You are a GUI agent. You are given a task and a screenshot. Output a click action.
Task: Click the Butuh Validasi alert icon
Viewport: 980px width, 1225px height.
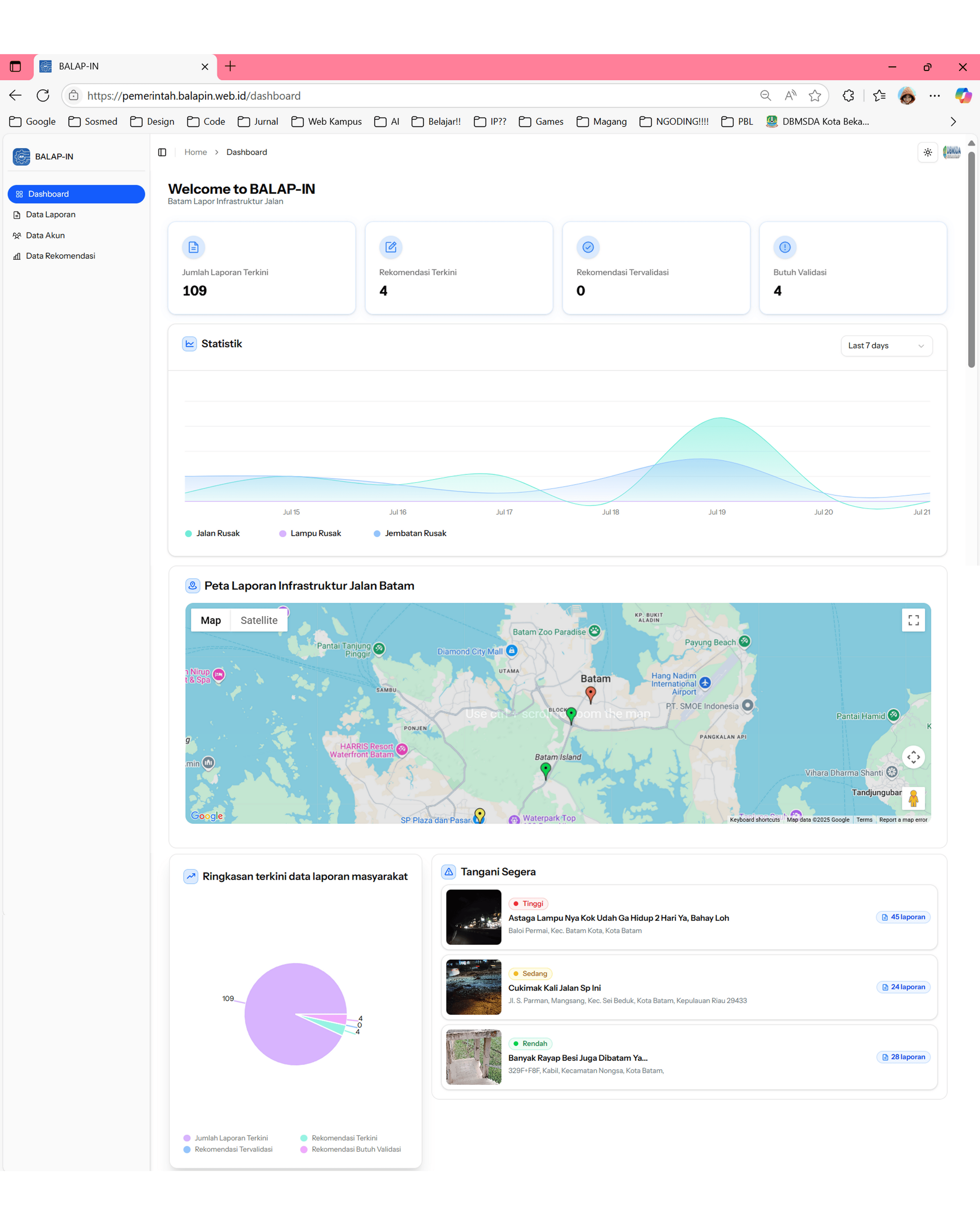coord(785,247)
